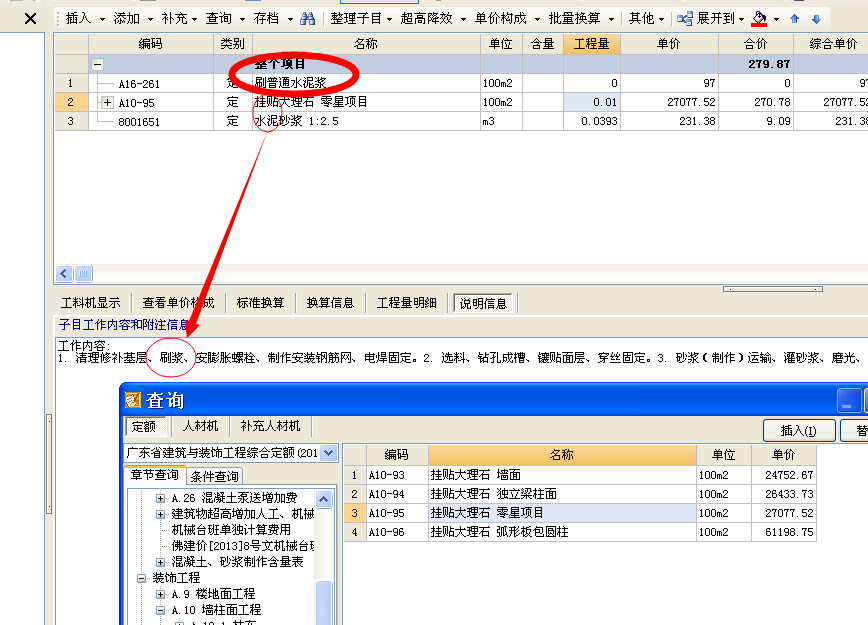The width and height of the screenshot is (868, 625).
Task: Open the fill color dropdown arrow
Action: point(776,19)
